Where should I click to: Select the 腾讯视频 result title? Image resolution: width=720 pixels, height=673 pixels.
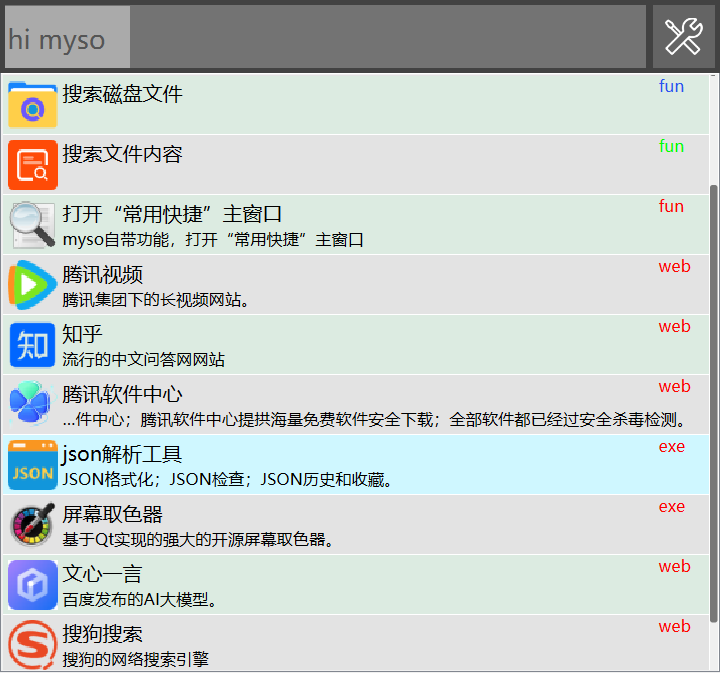coord(102,275)
